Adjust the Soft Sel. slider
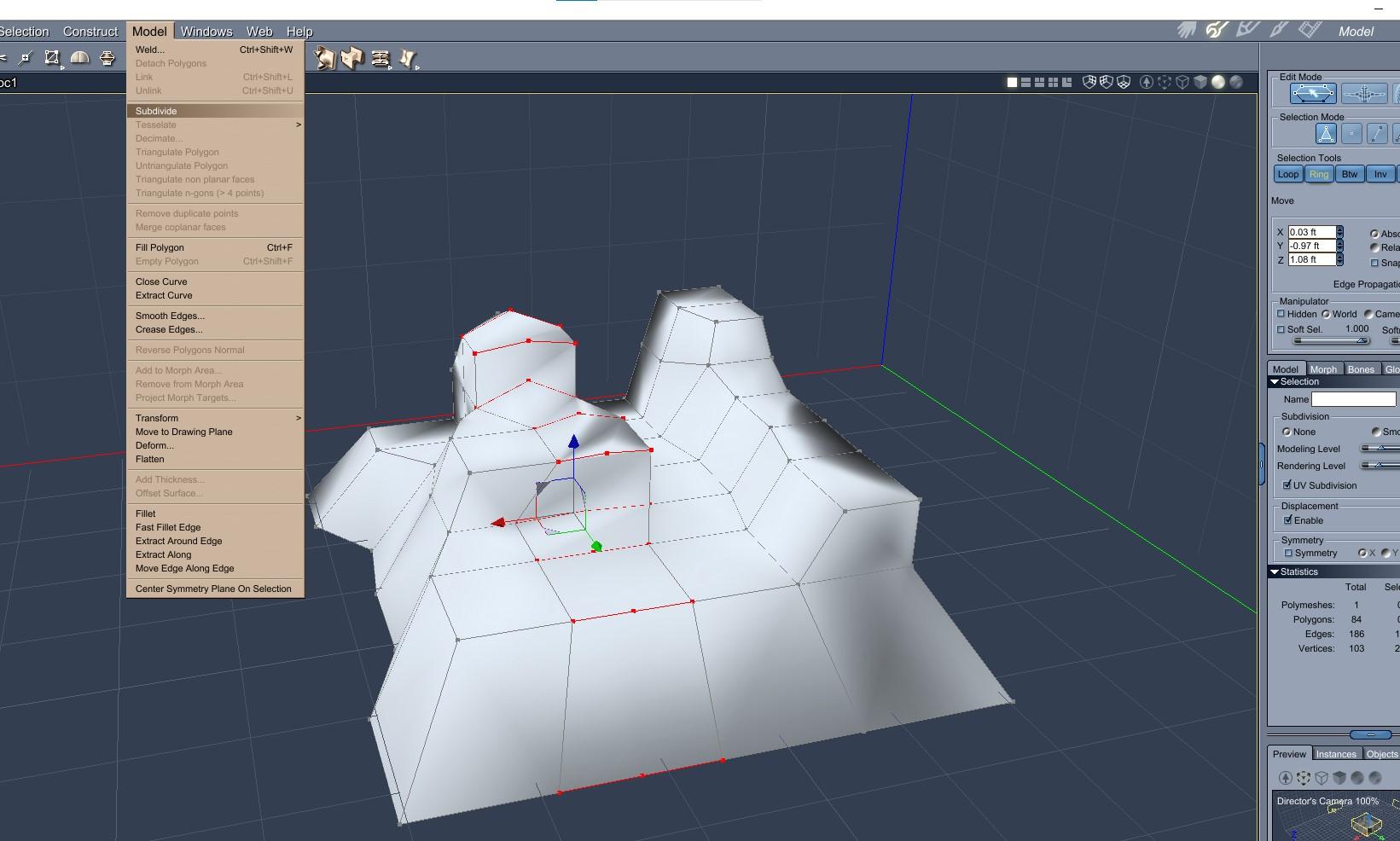 pyautogui.click(x=1332, y=341)
